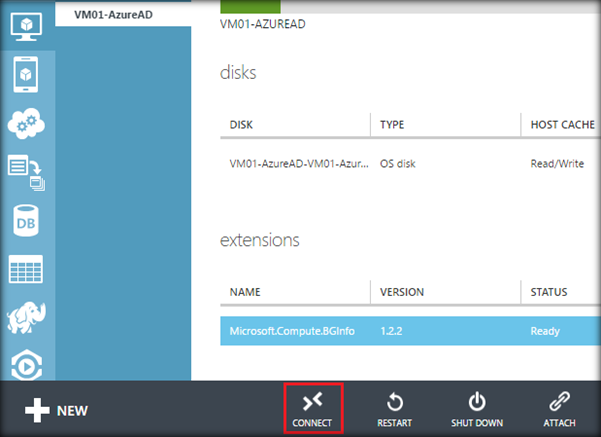Image resolution: width=601 pixels, height=437 pixels.
Task: Click the VM01-AZUREAD heading text
Action: [263, 24]
